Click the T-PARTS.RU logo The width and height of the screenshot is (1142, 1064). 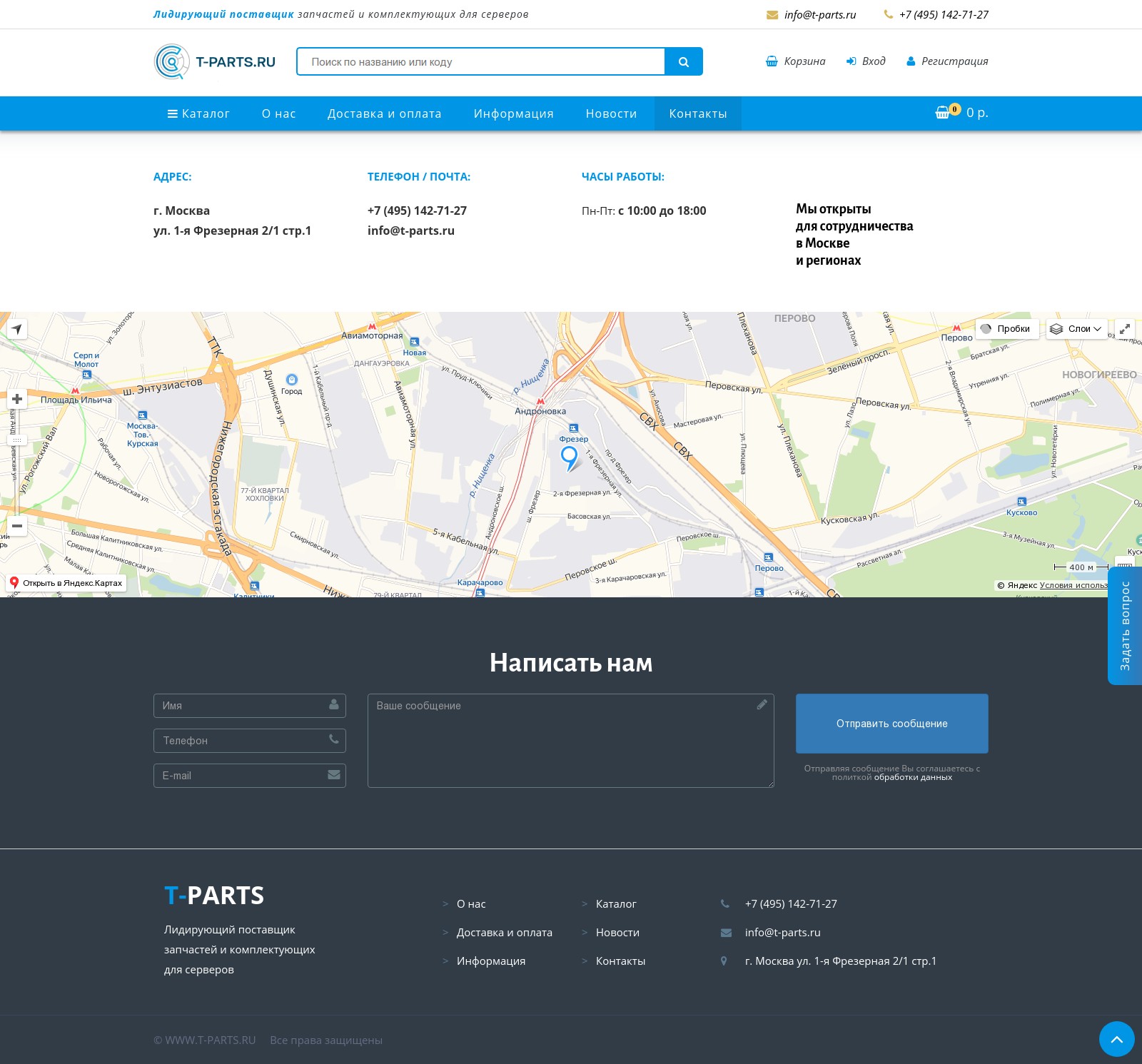click(215, 62)
